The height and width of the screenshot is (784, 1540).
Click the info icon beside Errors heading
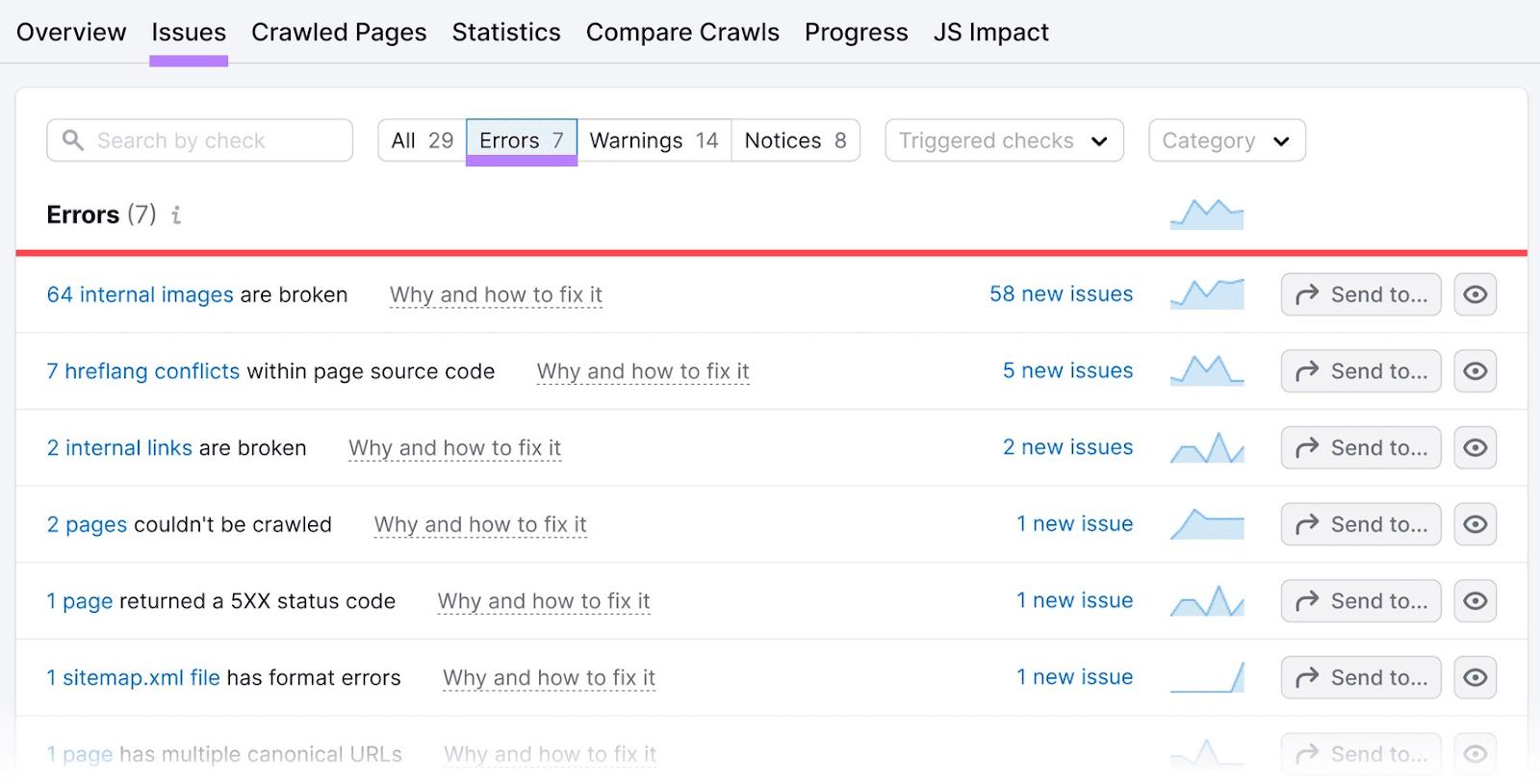176,215
